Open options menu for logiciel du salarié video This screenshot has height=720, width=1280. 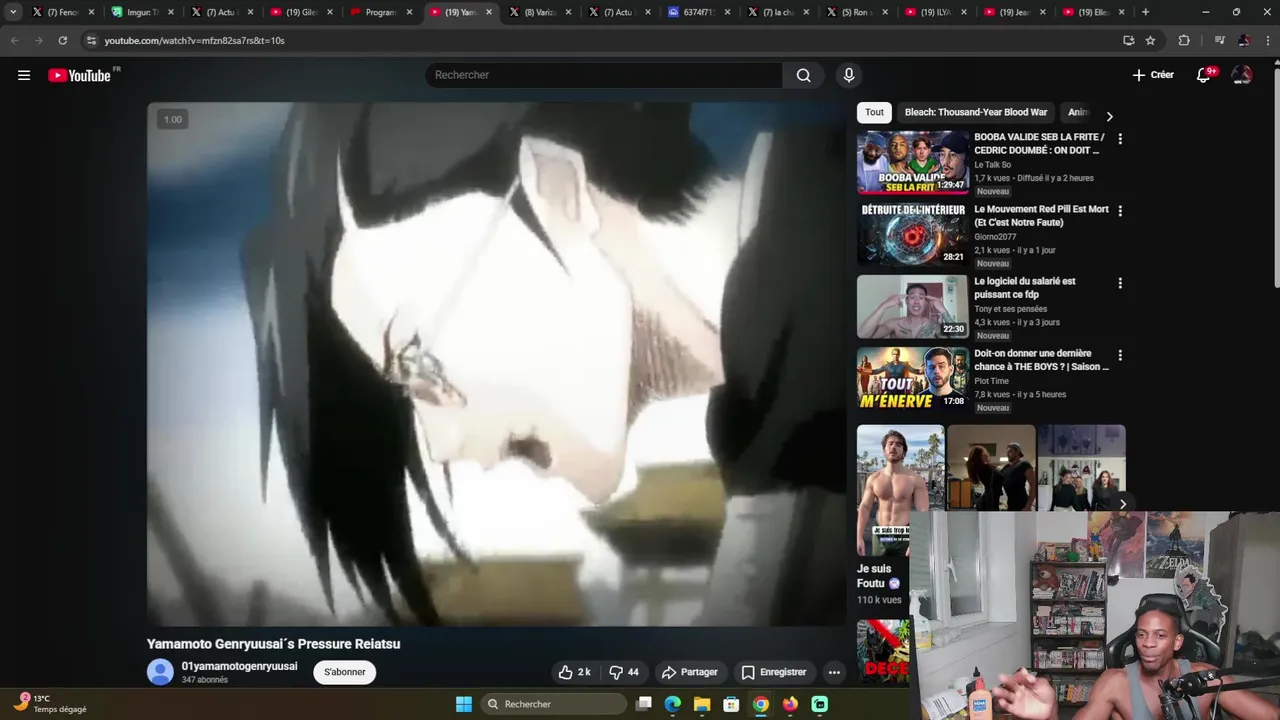(1120, 283)
